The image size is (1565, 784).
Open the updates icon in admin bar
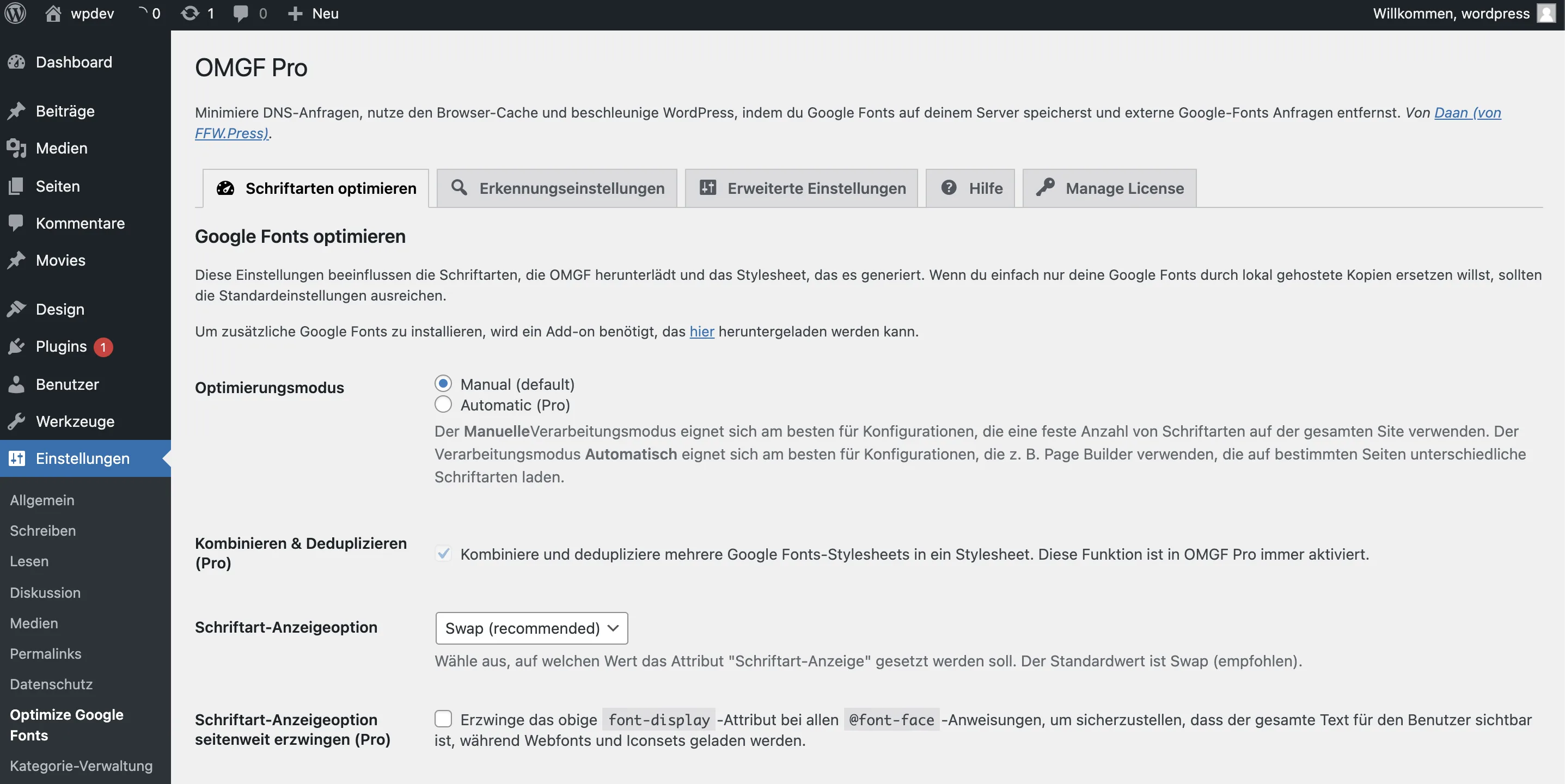point(190,14)
